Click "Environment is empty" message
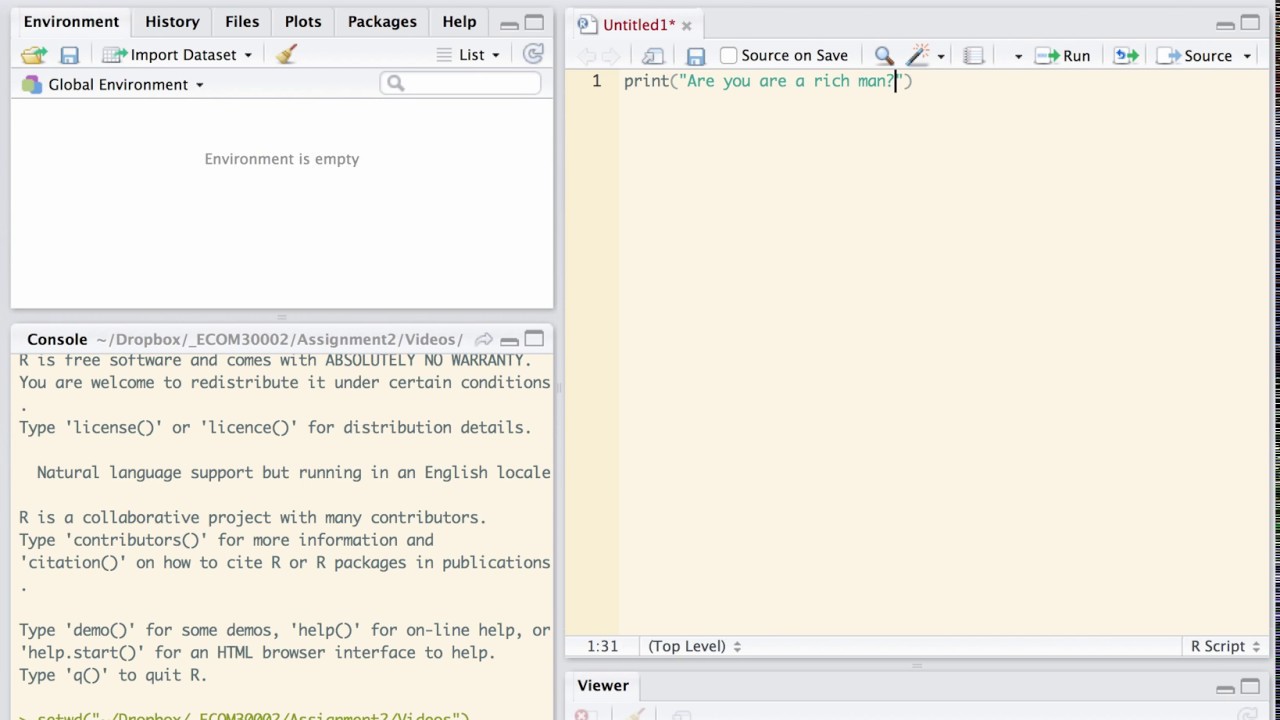 tap(282, 159)
